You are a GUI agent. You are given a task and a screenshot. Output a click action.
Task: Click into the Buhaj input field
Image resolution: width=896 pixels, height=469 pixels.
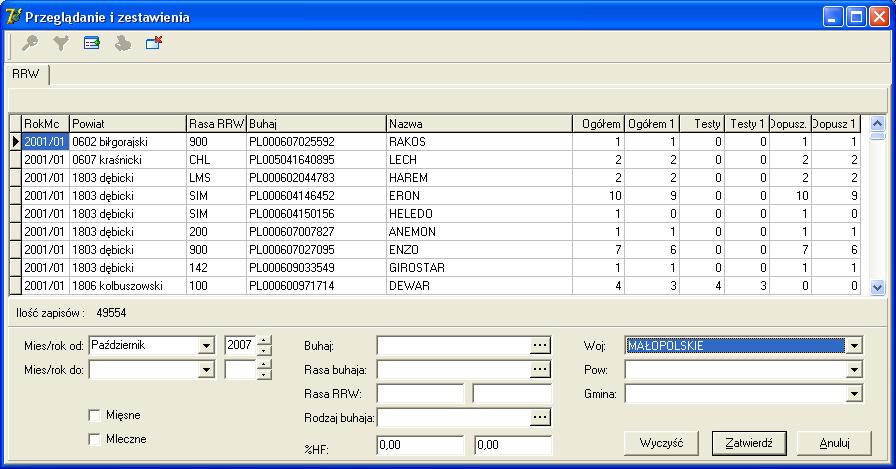[x=453, y=345]
